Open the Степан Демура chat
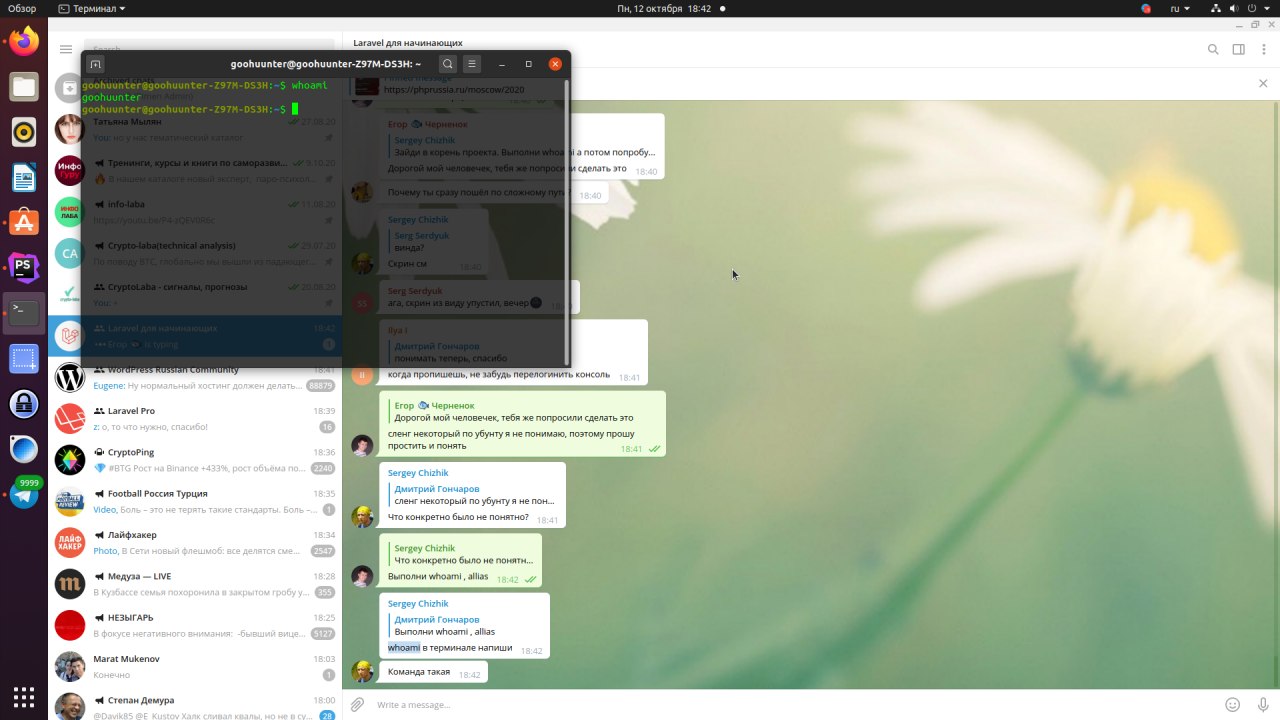Screen dimensions: 1280x720 (195, 704)
